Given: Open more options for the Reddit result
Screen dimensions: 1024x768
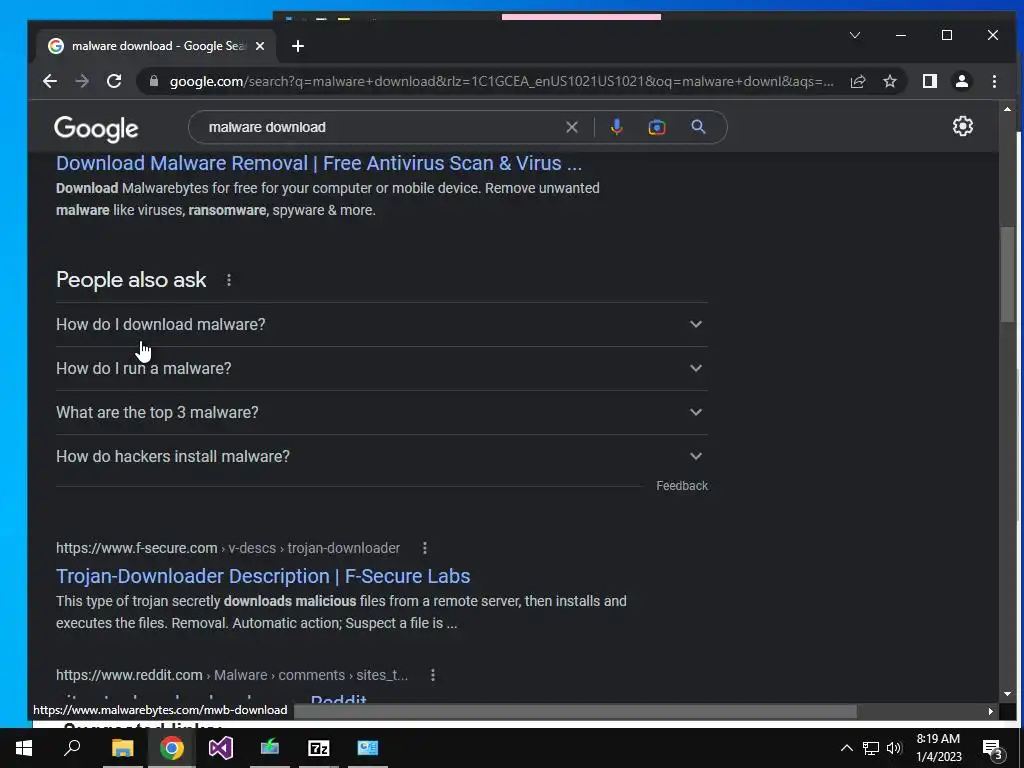Looking at the screenshot, I should pos(432,675).
